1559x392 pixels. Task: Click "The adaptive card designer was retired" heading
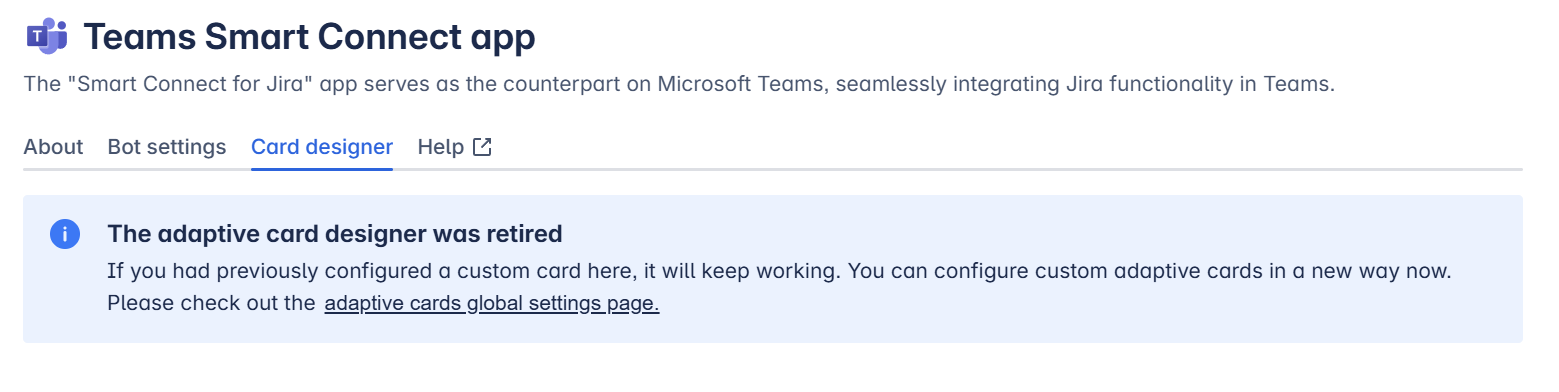coord(335,234)
